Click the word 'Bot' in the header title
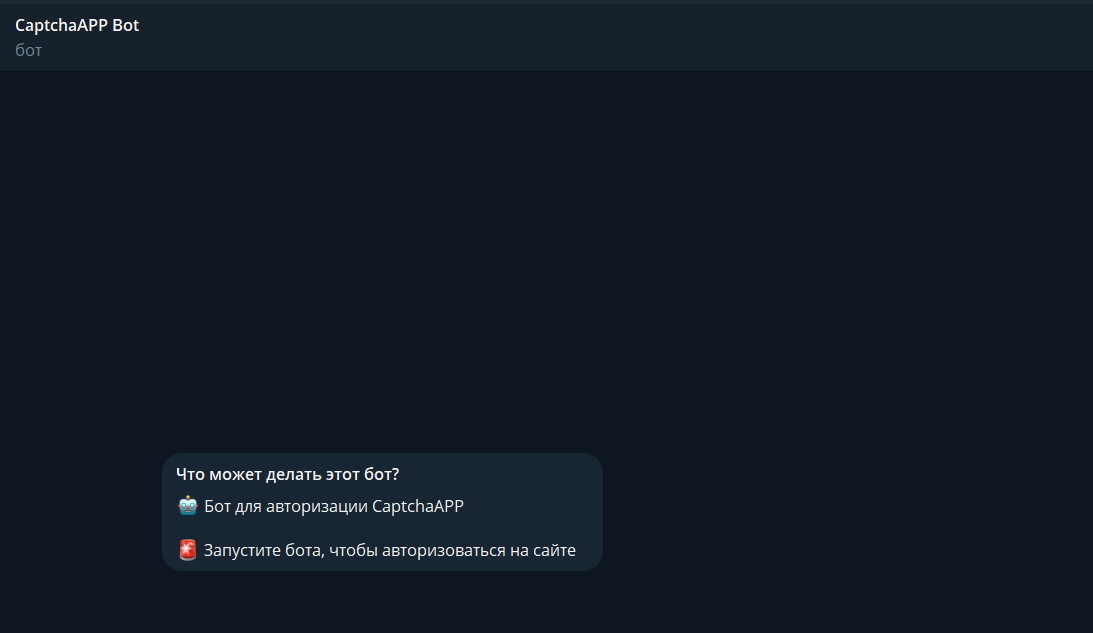The height and width of the screenshot is (633, 1093). [x=125, y=25]
